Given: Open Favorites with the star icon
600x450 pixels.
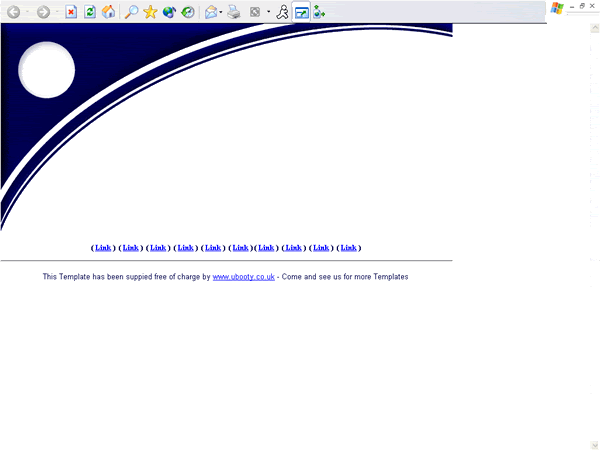Looking at the screenshot, I should (x=150, y=12).
